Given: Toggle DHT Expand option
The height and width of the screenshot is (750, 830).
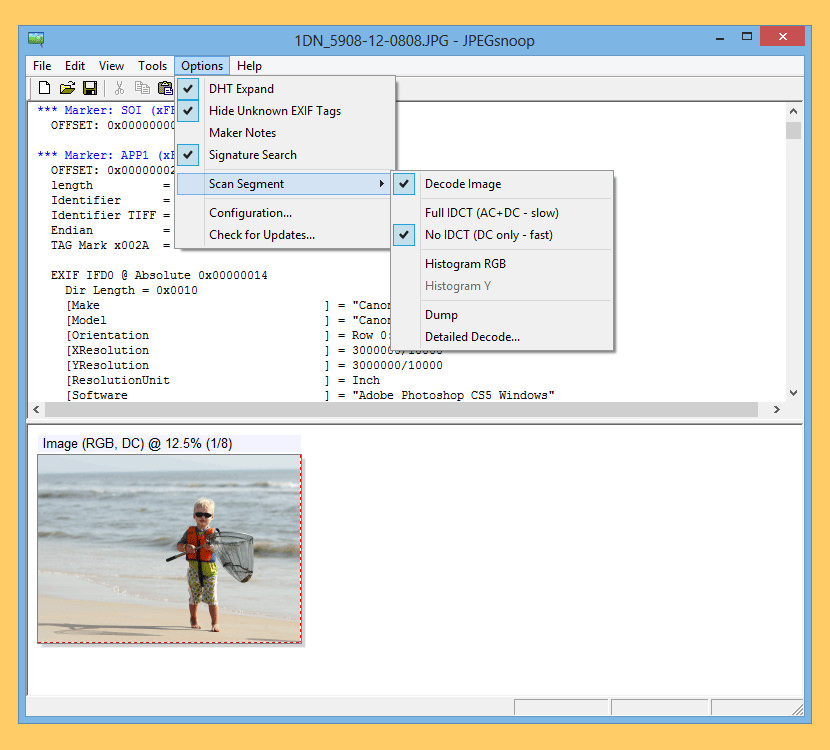Looking at the screenshot, I should (285, 89).
